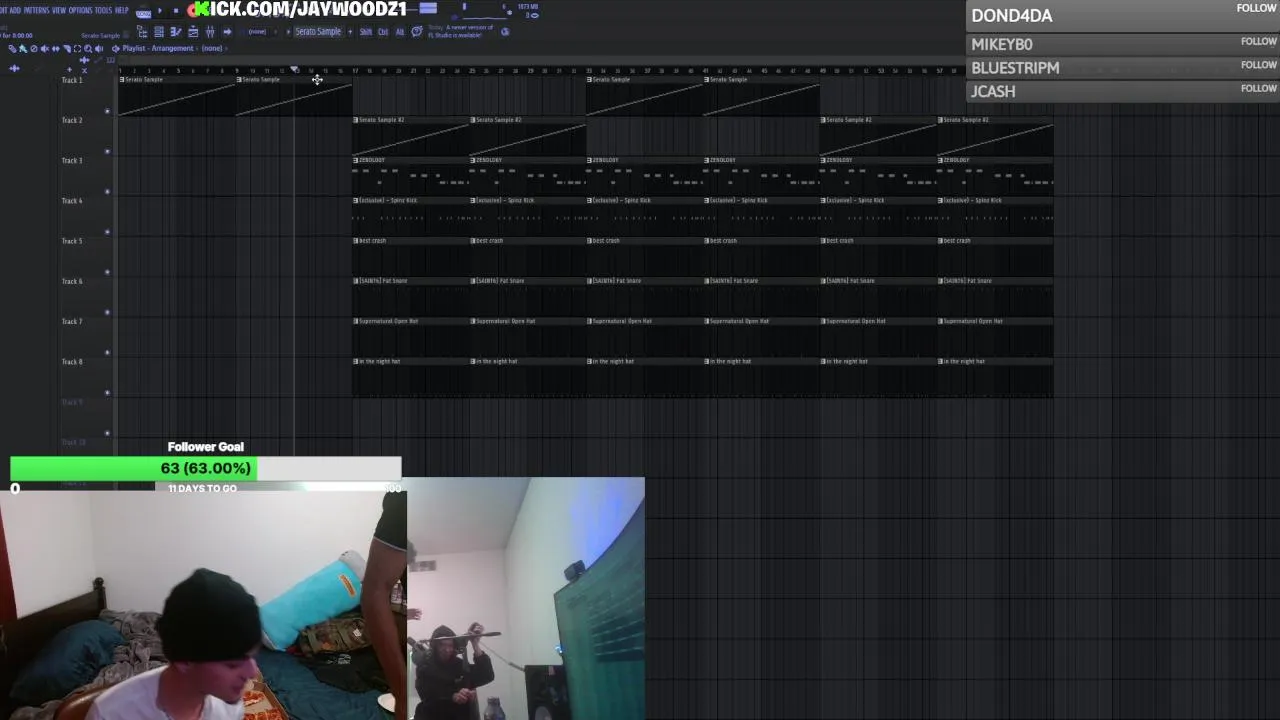The width and height of the screenshot is (1280, 720).
Task: Open the ADD menu
Action: pyautogui.click(x=15, y=10)
